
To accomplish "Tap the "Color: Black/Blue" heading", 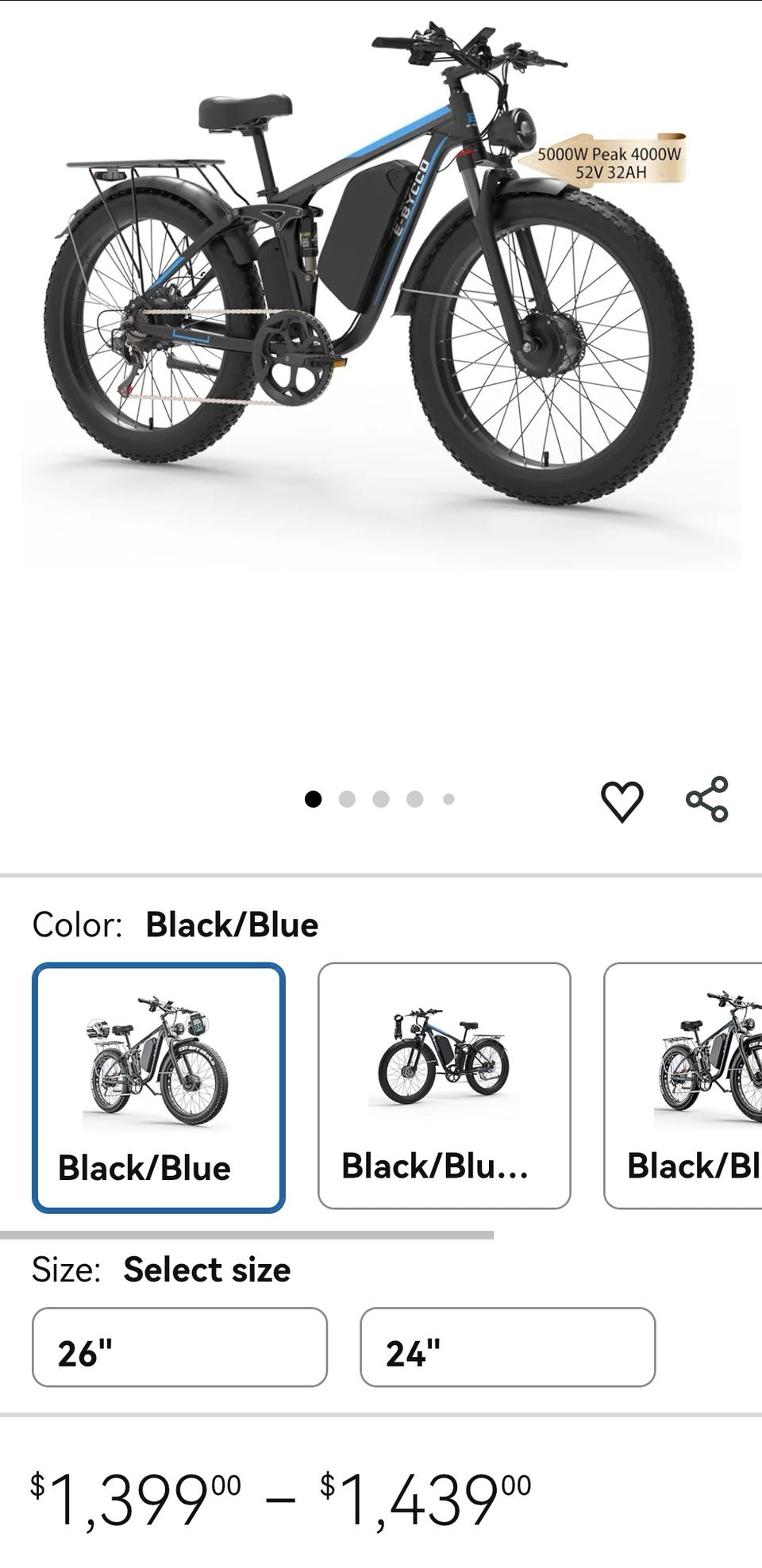I will tap(175, 925).
